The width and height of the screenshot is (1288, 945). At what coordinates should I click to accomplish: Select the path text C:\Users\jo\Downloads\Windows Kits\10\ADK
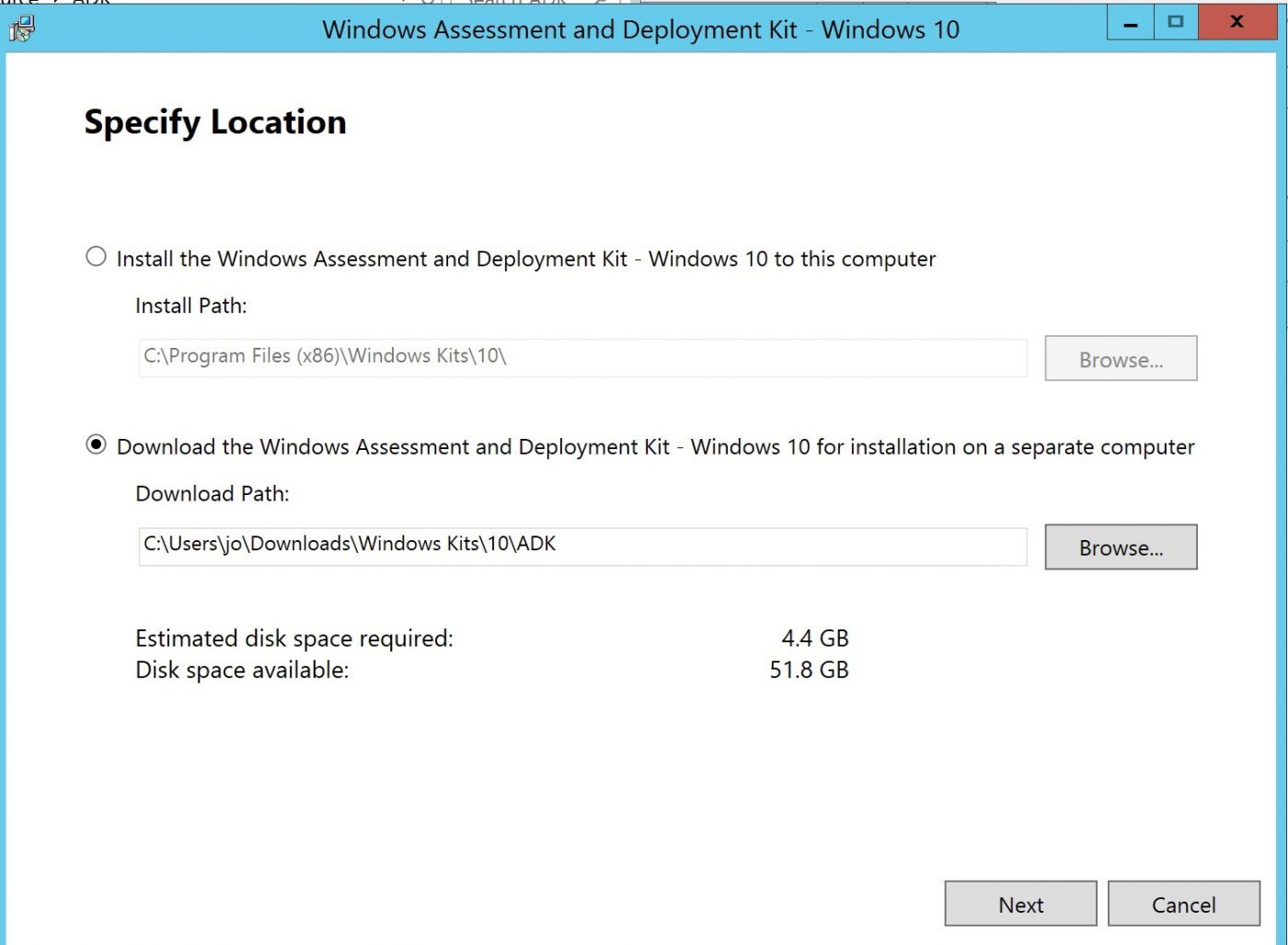(350, 544)
